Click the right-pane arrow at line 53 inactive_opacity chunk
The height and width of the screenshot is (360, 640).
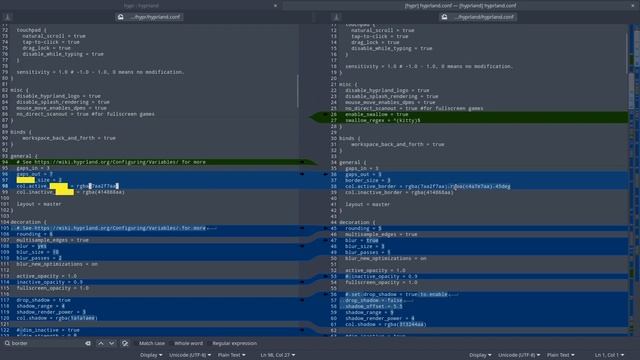325,276
